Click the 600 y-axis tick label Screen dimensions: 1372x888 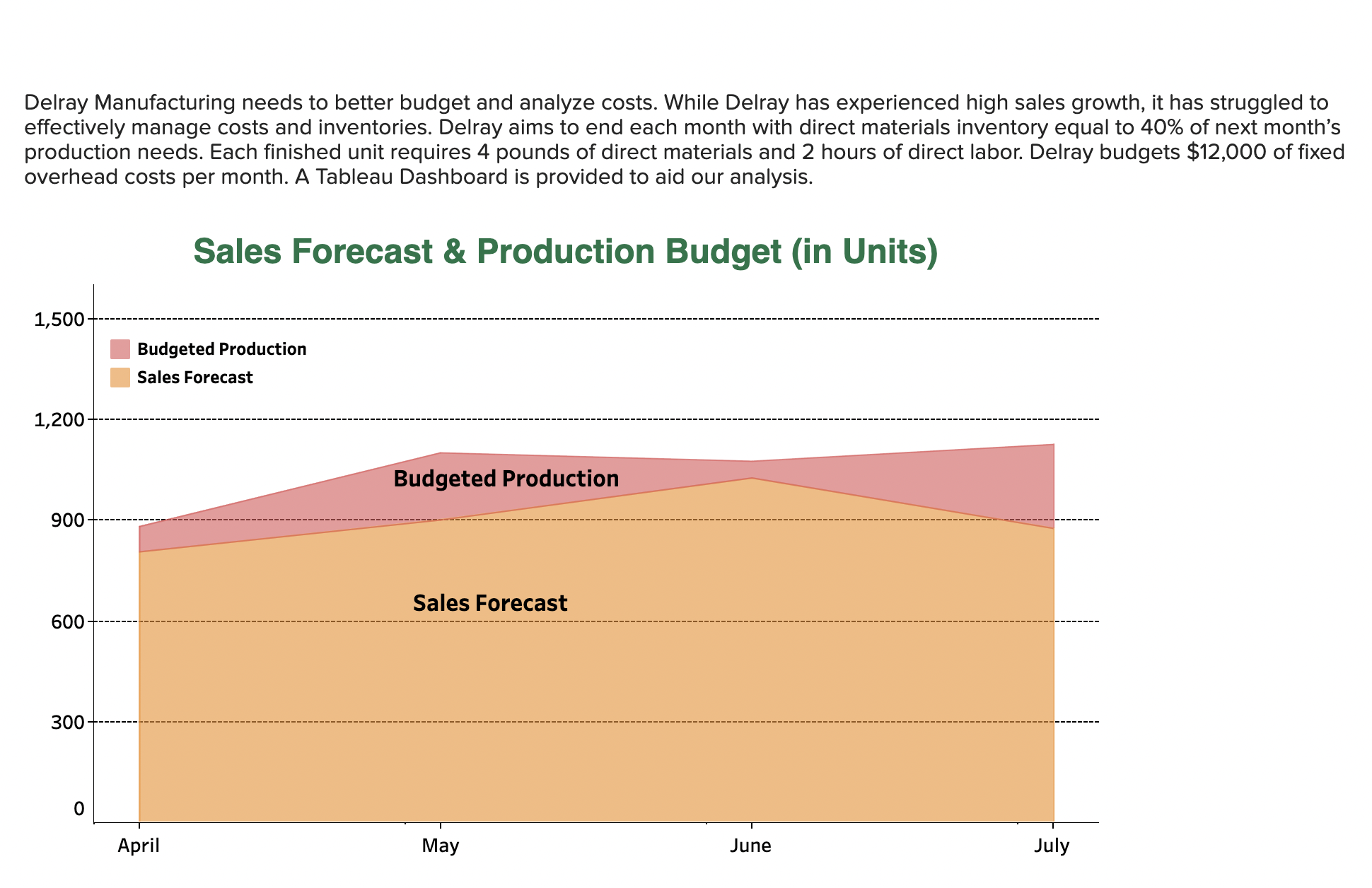click(69, 621)
